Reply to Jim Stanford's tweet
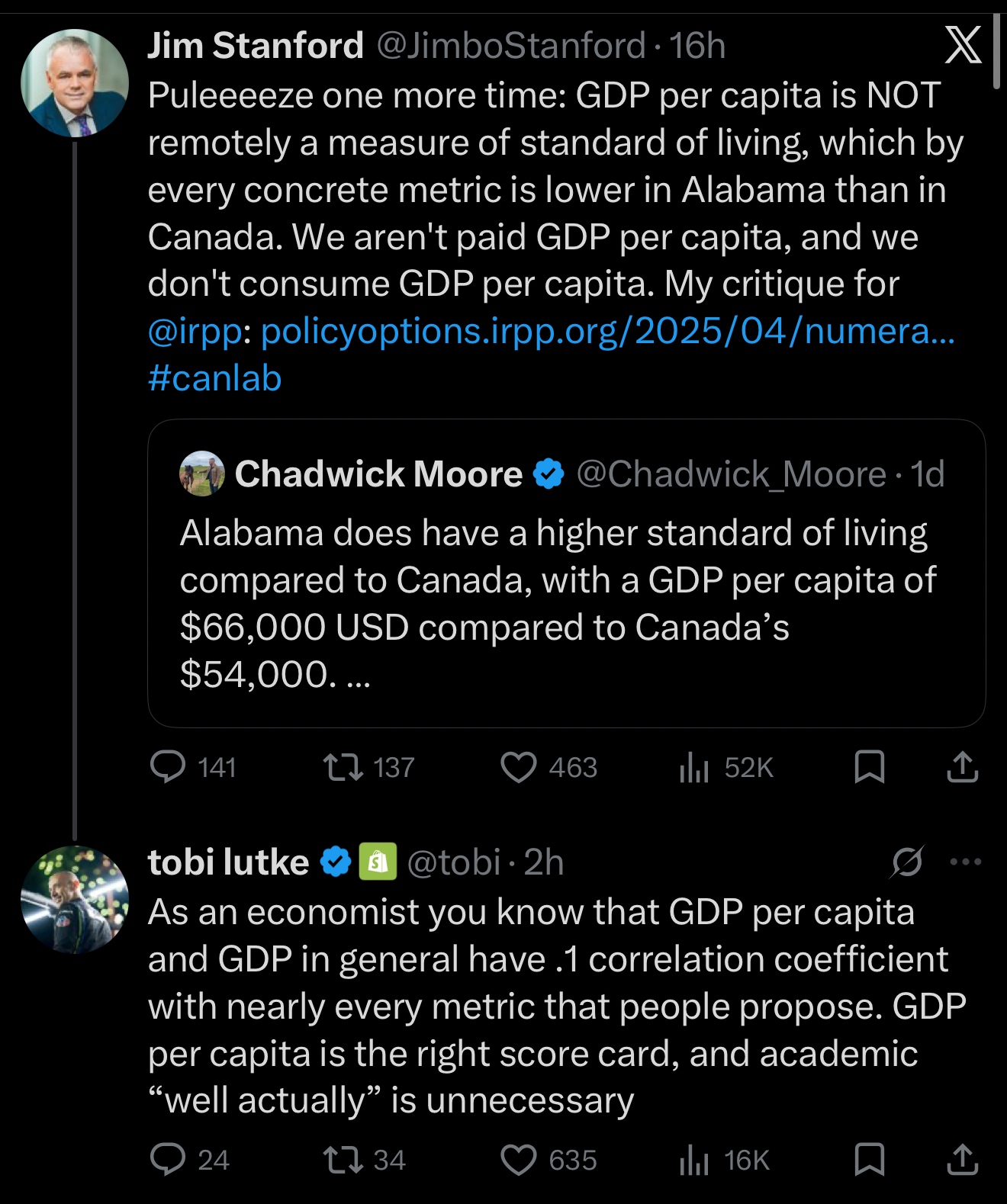The width and height of the screenshot is (1007, 1204). (168, 767)
